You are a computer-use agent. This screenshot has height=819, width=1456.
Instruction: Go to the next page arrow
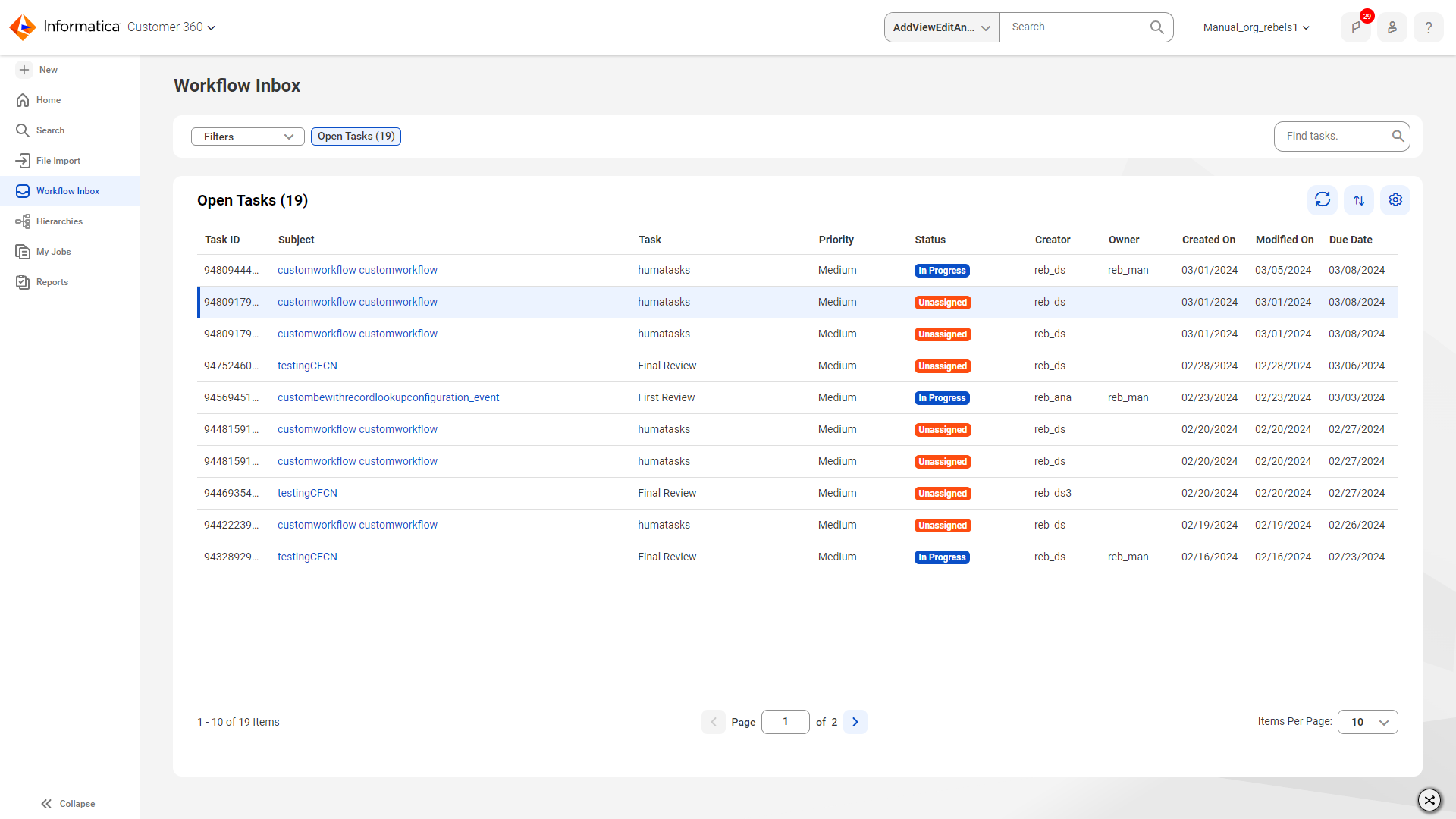855,722
